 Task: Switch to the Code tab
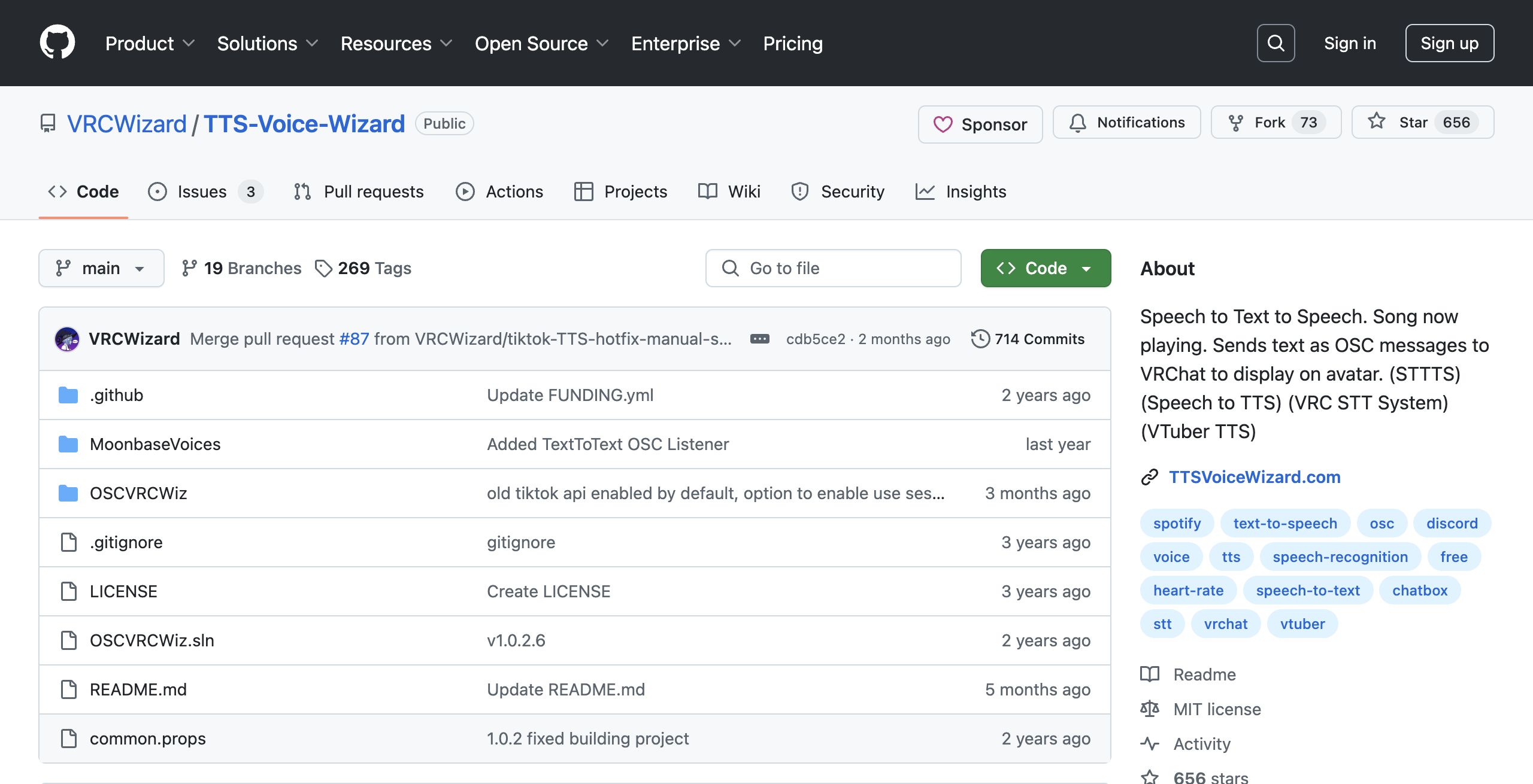click(83, 192)
